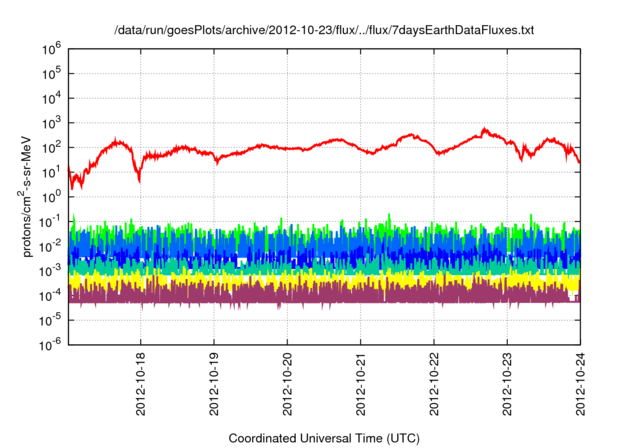Image resolution: width=640 pixels, height=448 pixels.
Task: Click the 10^1 y-axis tick label
Action: coord(51,171)
